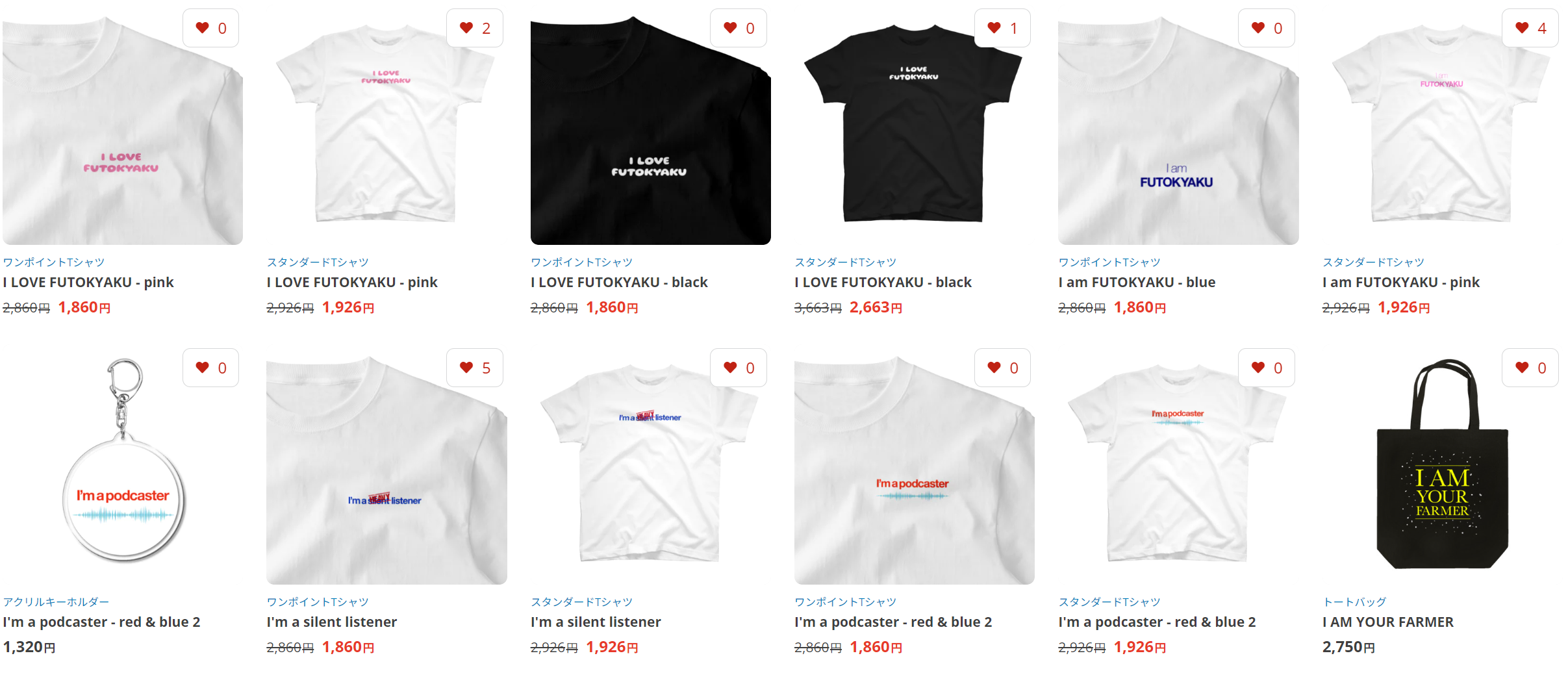Like the pink I LOVE FUTOKYAKU one-point tee
Image resolution: width=1568 pixels, height=684 pixels.
coord(210,28)
